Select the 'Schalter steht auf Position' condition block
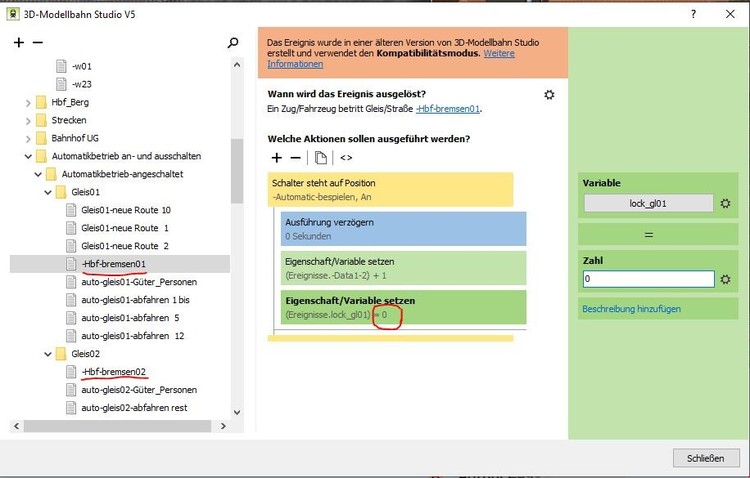This screenshot has height=478, width=750. (390, 189)
